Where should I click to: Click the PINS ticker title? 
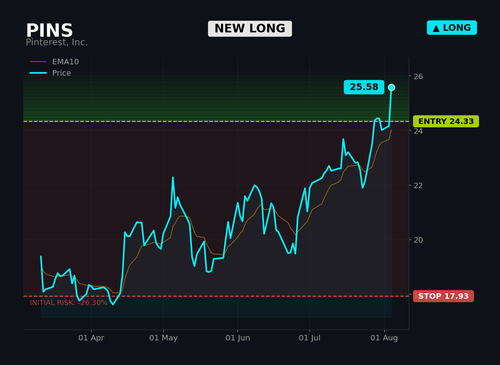pyautogui.click(x=49, y=30)
